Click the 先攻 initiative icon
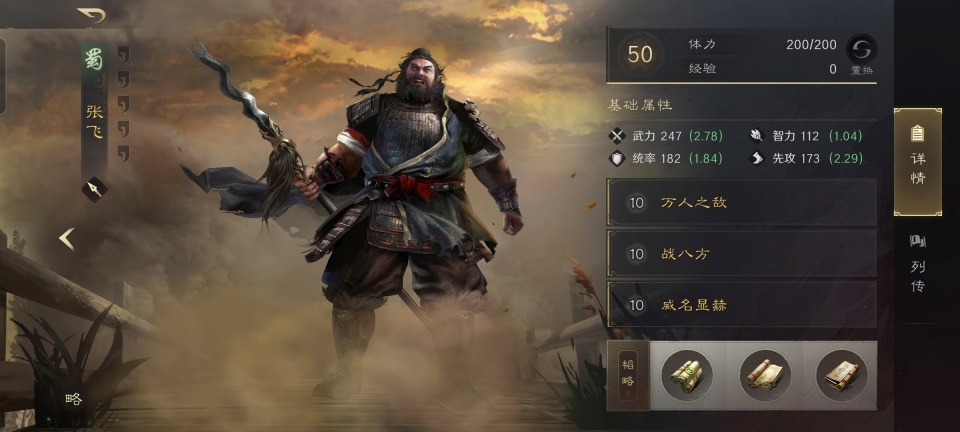 tap(757, 158)
